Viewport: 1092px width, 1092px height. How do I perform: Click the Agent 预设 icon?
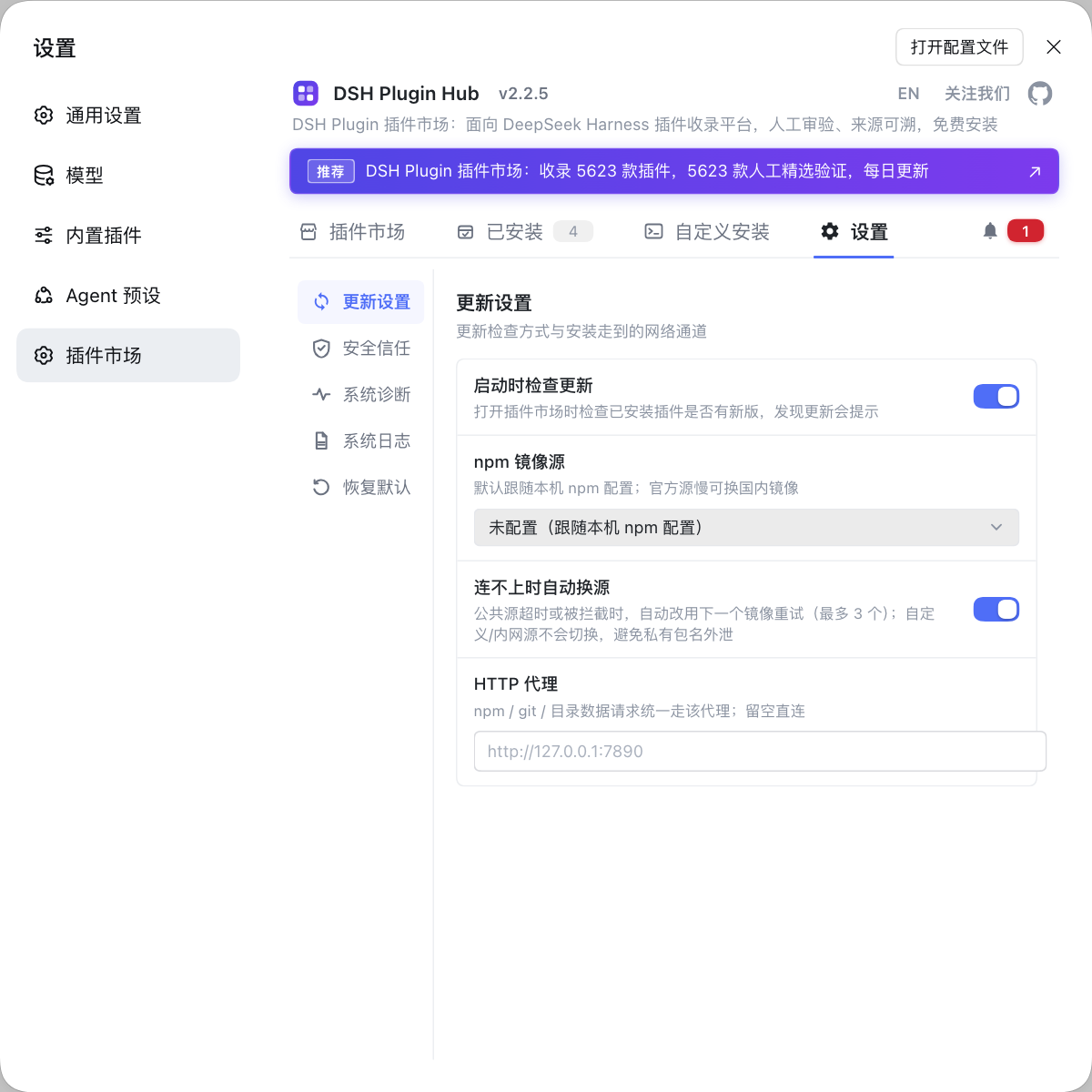(x=44, y=295)
